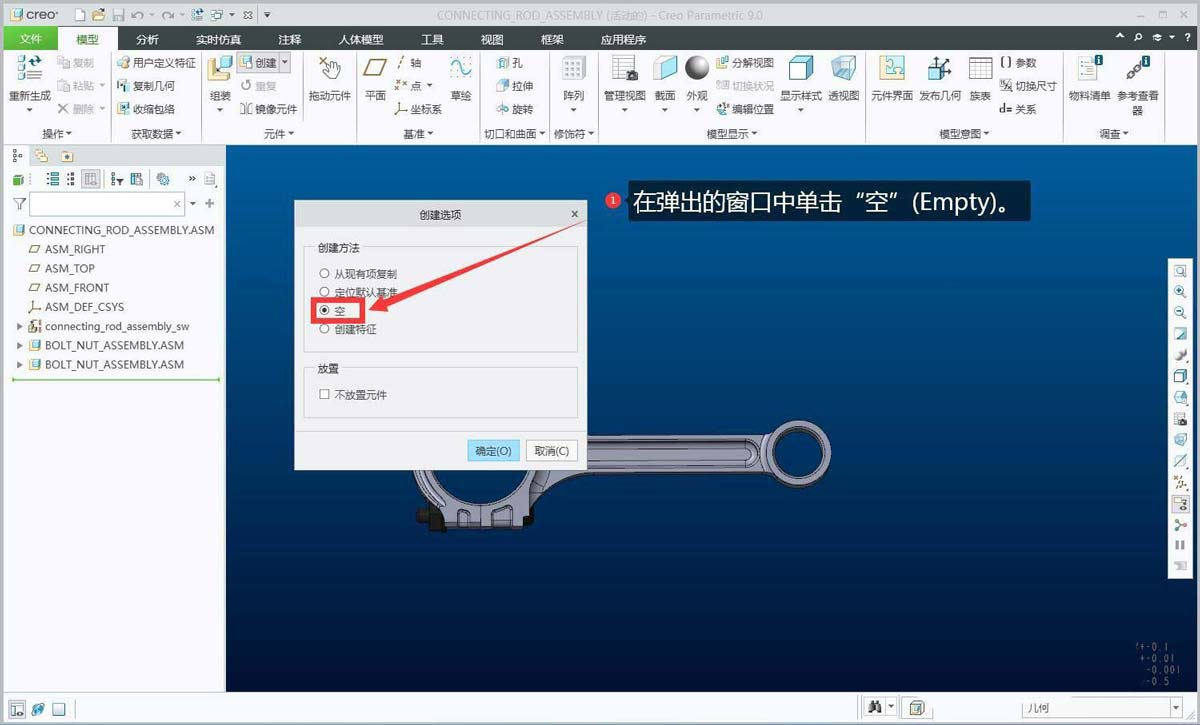
Task: Expand the Model Display (模型显示) group
Action: point(732,134)
